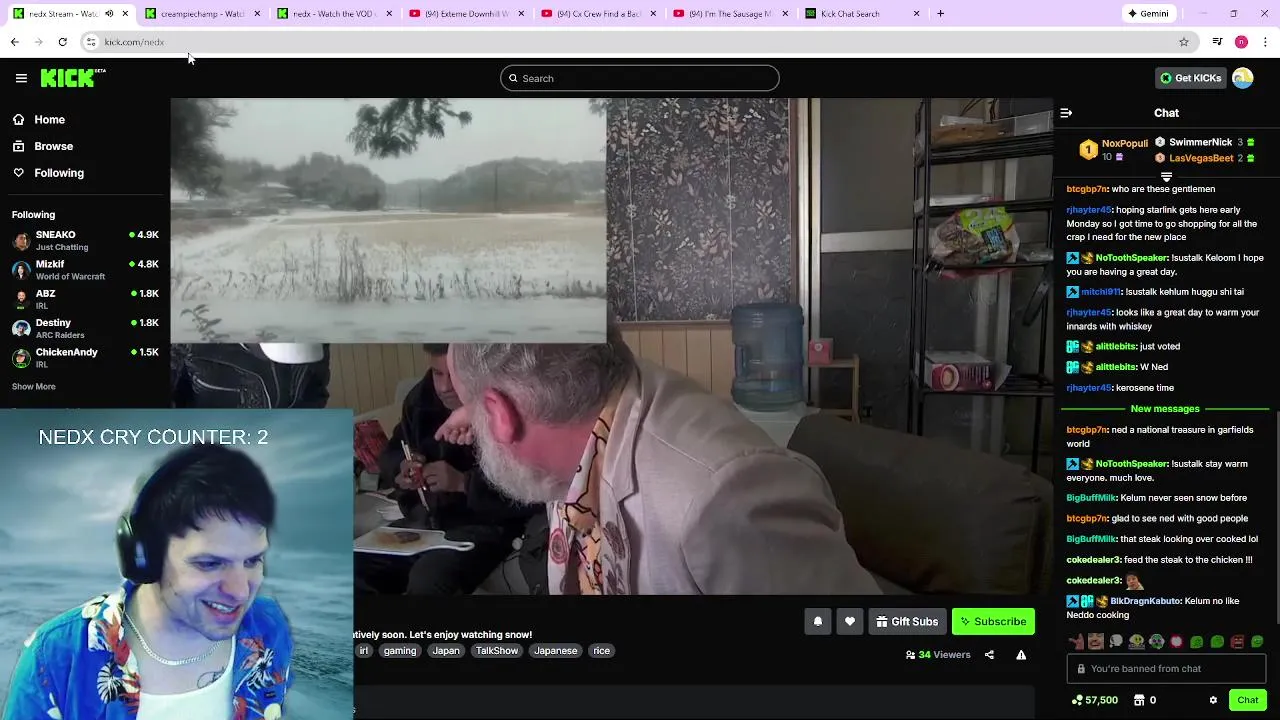Viewport: 1280px width, 720px height.
Task: Click the Kick search field
Action: point(640,78)
